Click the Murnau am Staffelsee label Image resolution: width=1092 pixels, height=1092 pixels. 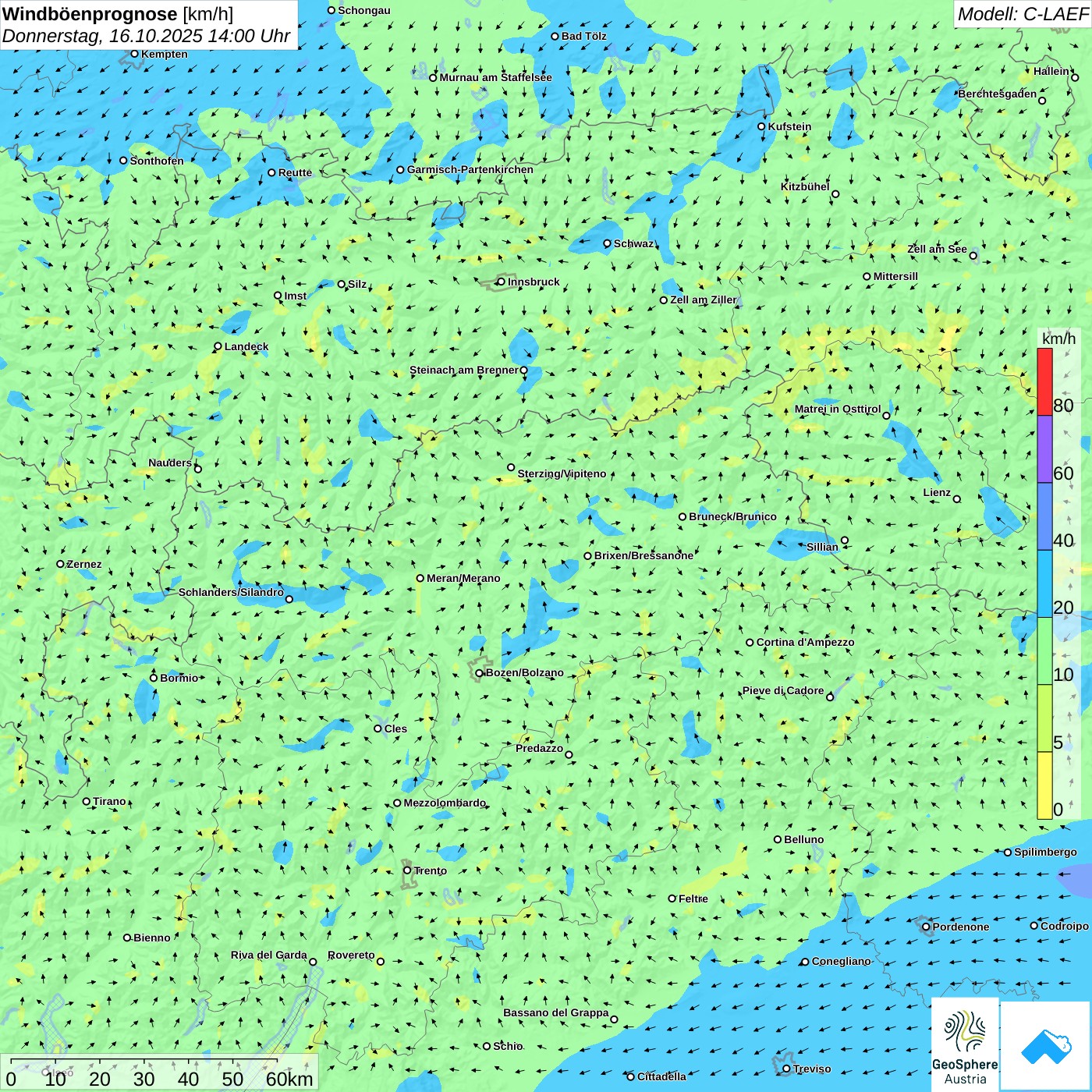tap(495, 77)
